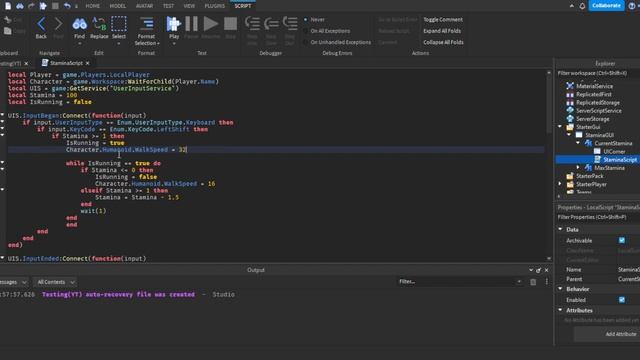Open the VIEW ribbon tab

tap(189, 6)
